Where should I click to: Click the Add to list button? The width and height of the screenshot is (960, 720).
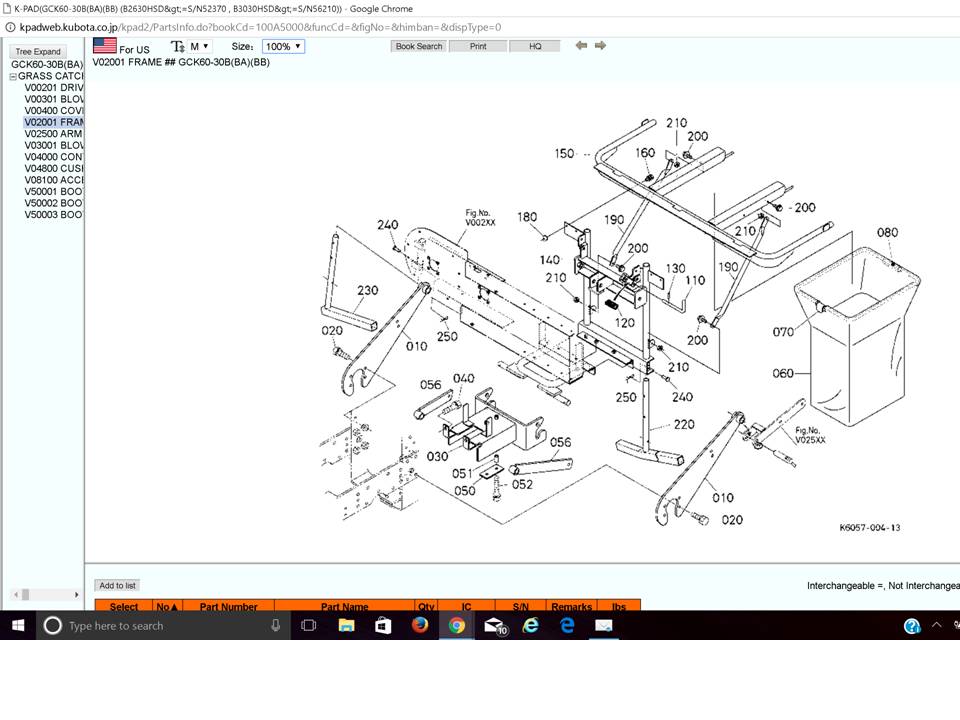click(117, 585)
